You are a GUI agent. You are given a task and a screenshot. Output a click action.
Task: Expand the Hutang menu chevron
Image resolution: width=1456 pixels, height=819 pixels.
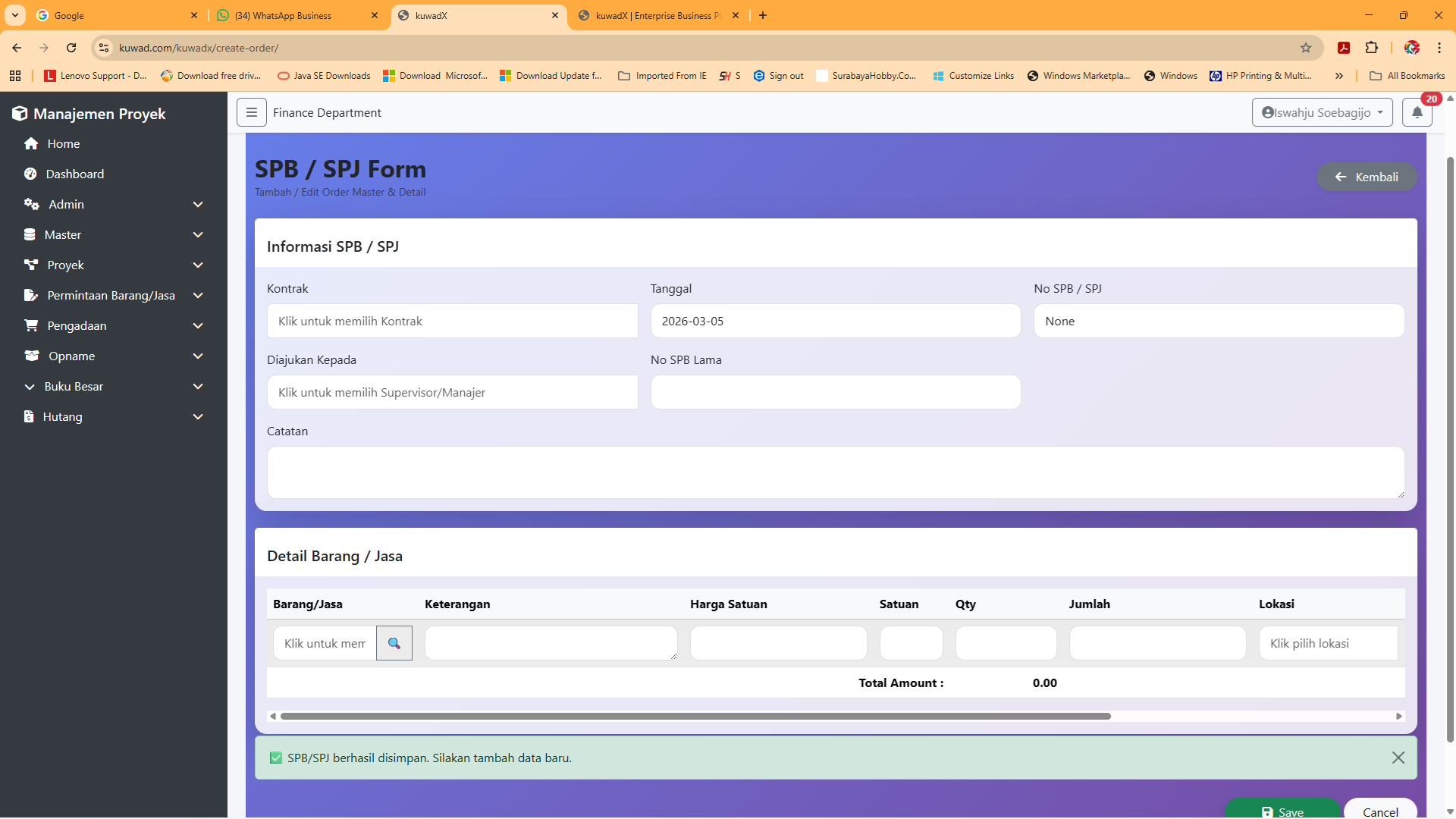(x=198, y=416)
